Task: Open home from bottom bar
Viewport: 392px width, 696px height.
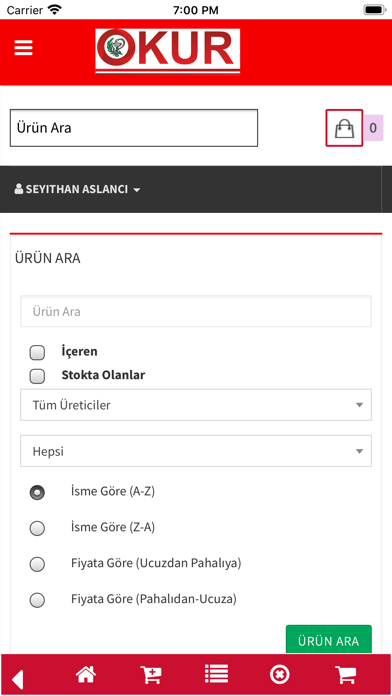Action: point(86,675)
